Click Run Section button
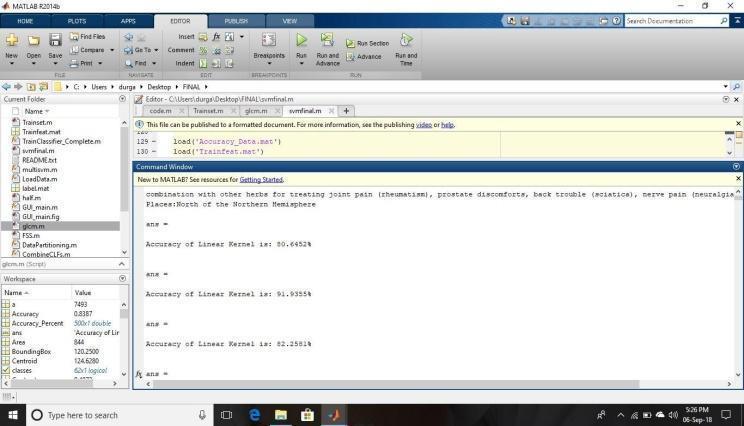Viewport: 744px width, 426px height. 367,43
